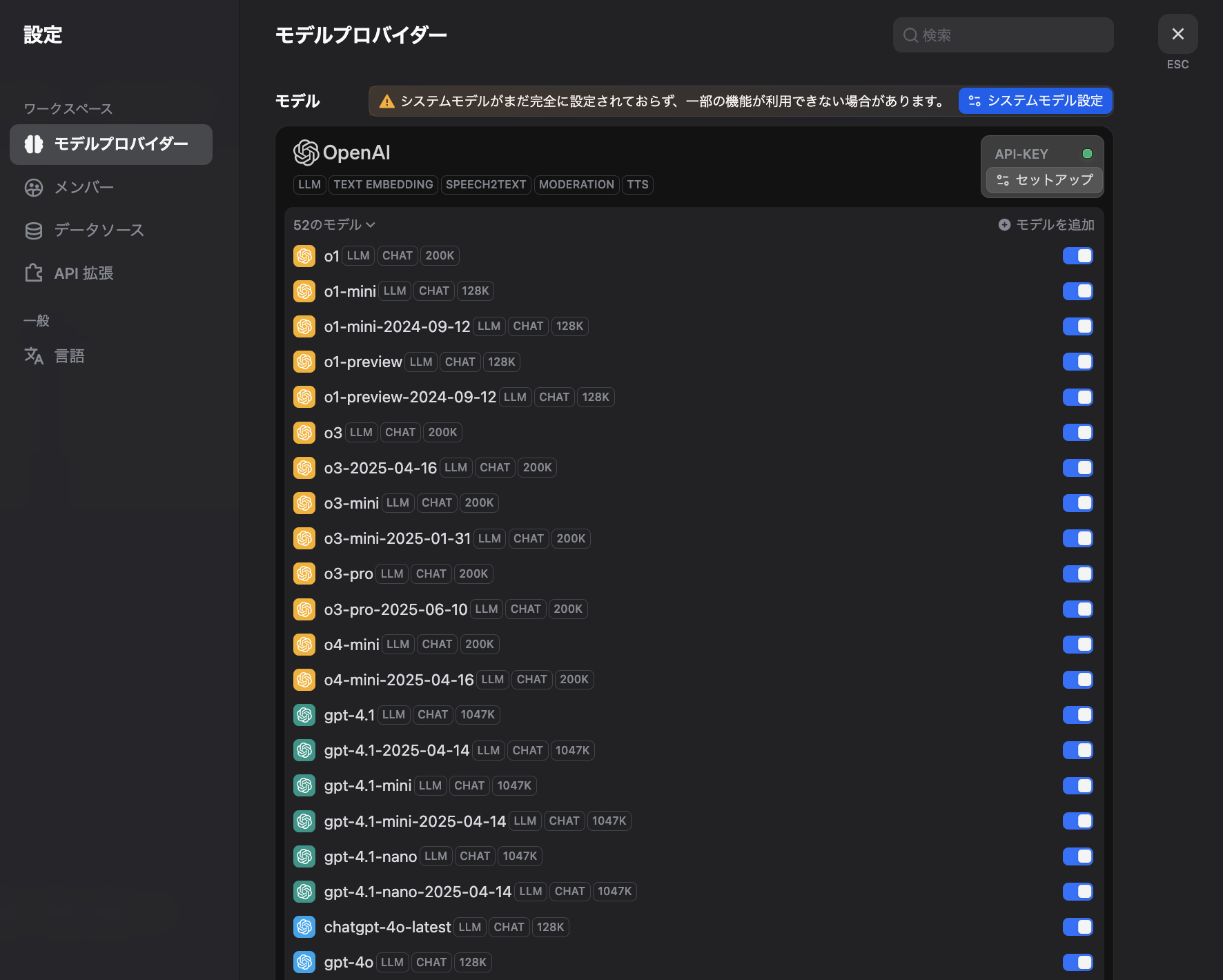This screenshot has height=980, width=1223.
Task: Click the MODERATION tag under OpenAI
Action: [576, 185]
